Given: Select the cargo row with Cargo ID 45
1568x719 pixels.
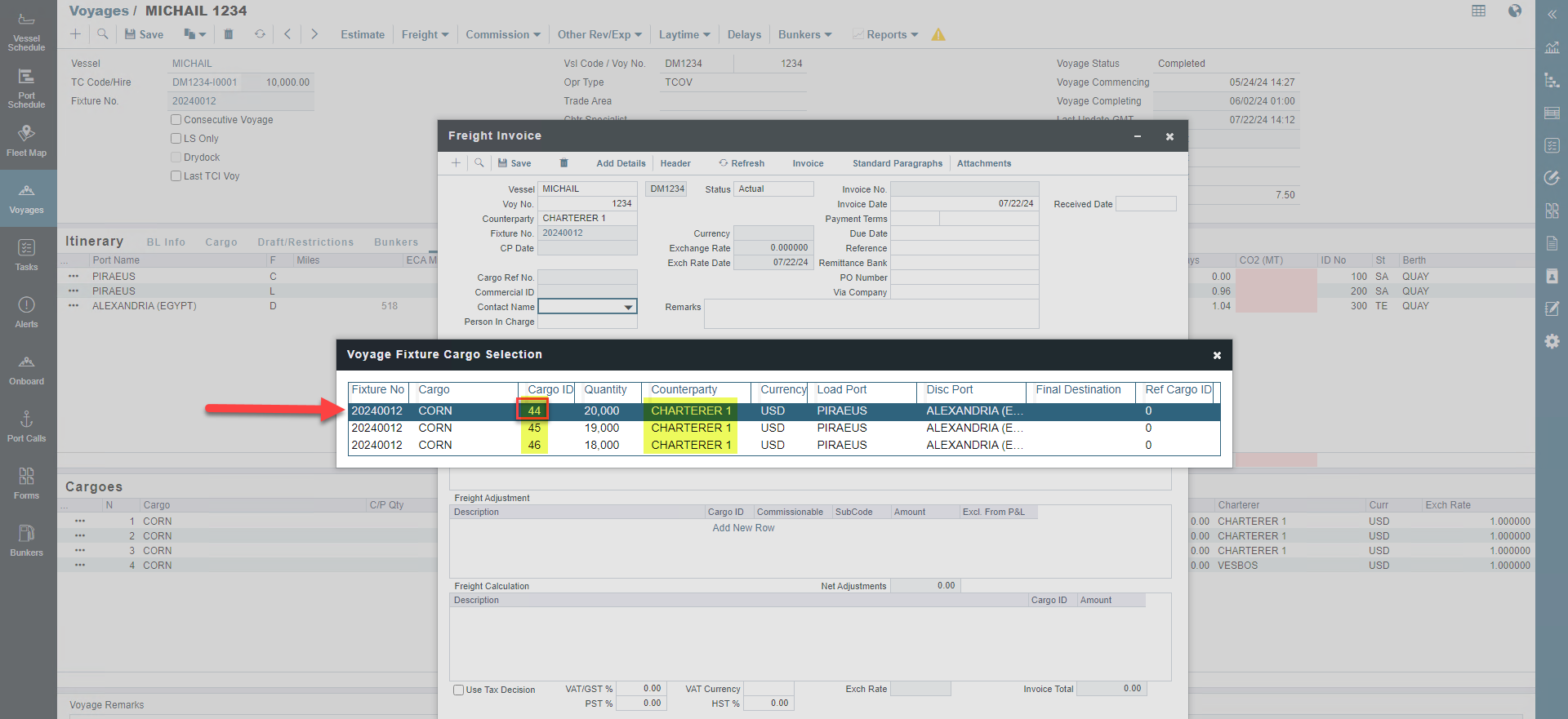Looking at the screenshot, I should point(534,428).
